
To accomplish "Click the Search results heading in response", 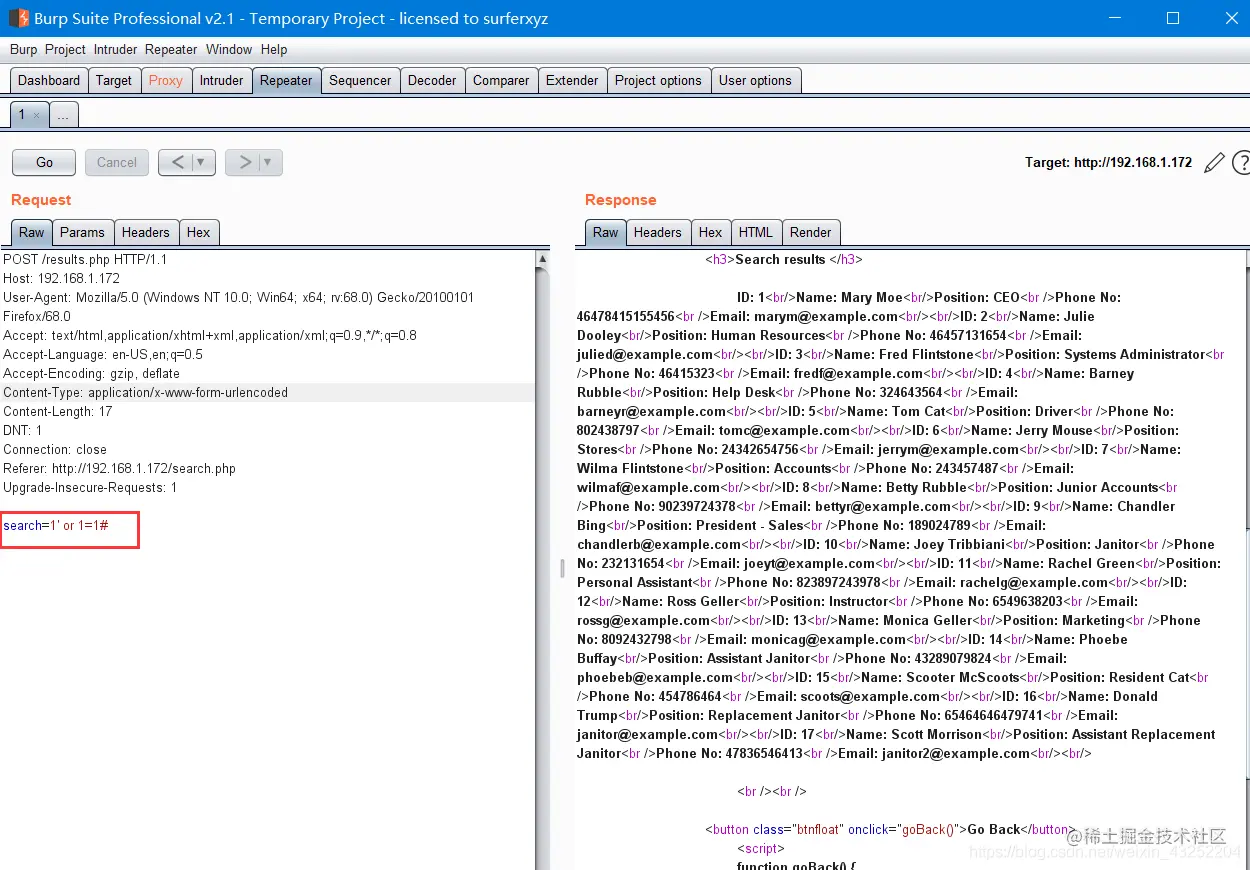I will [784, 260].
